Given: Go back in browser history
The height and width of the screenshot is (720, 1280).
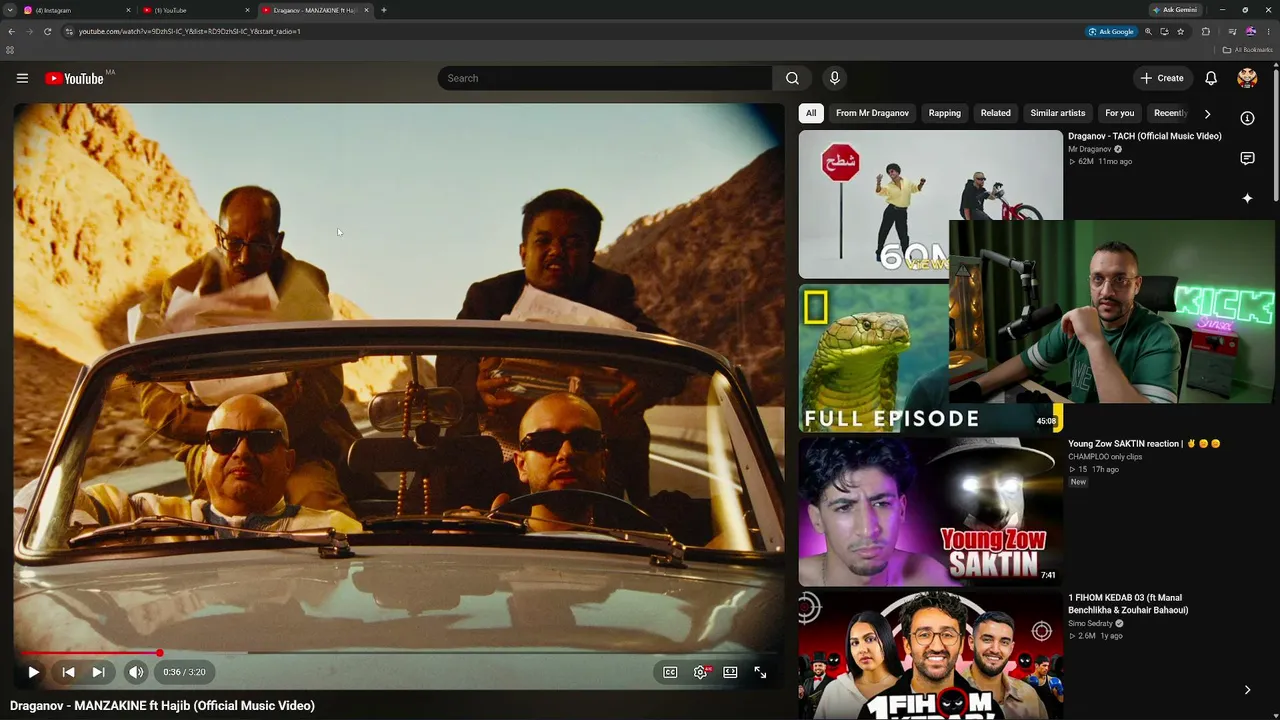Looking at the screenshot, I should point(11,31).
